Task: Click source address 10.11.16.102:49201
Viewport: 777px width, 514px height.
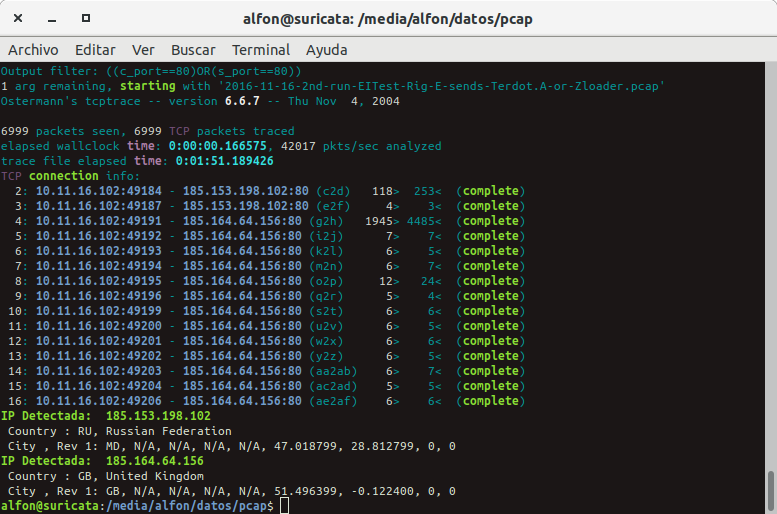Action: 99,341
